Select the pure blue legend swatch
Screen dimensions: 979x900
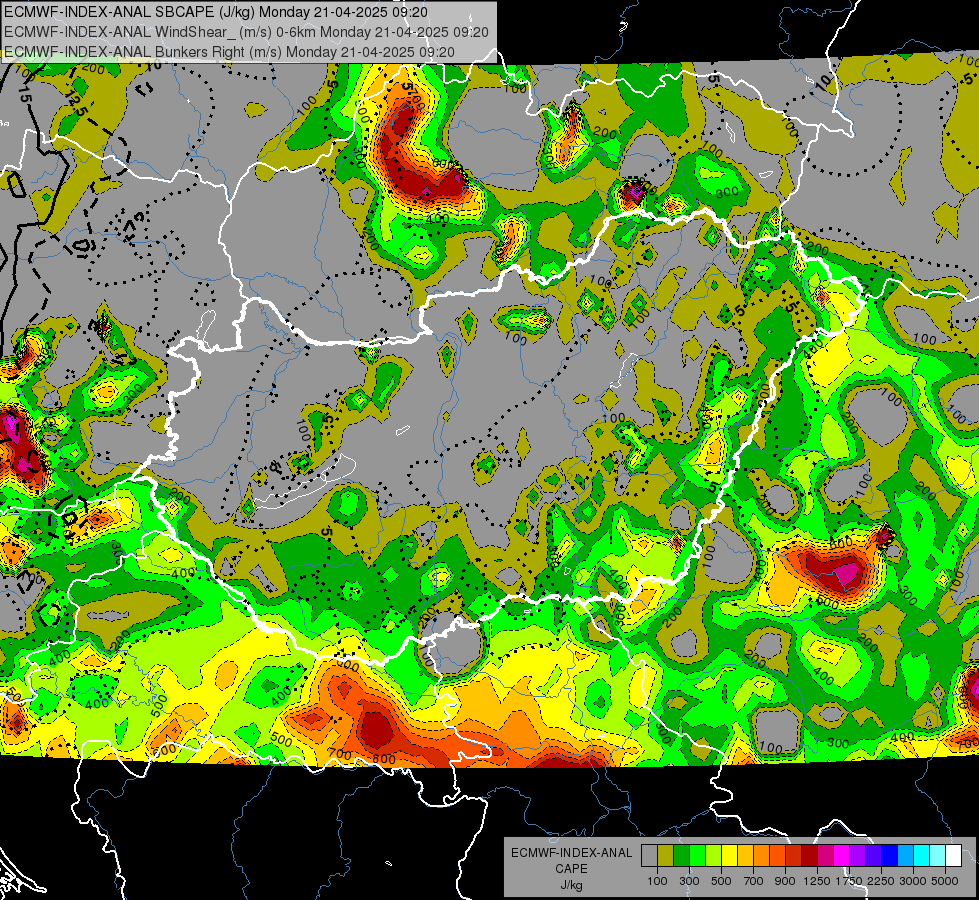pos(890,856)
